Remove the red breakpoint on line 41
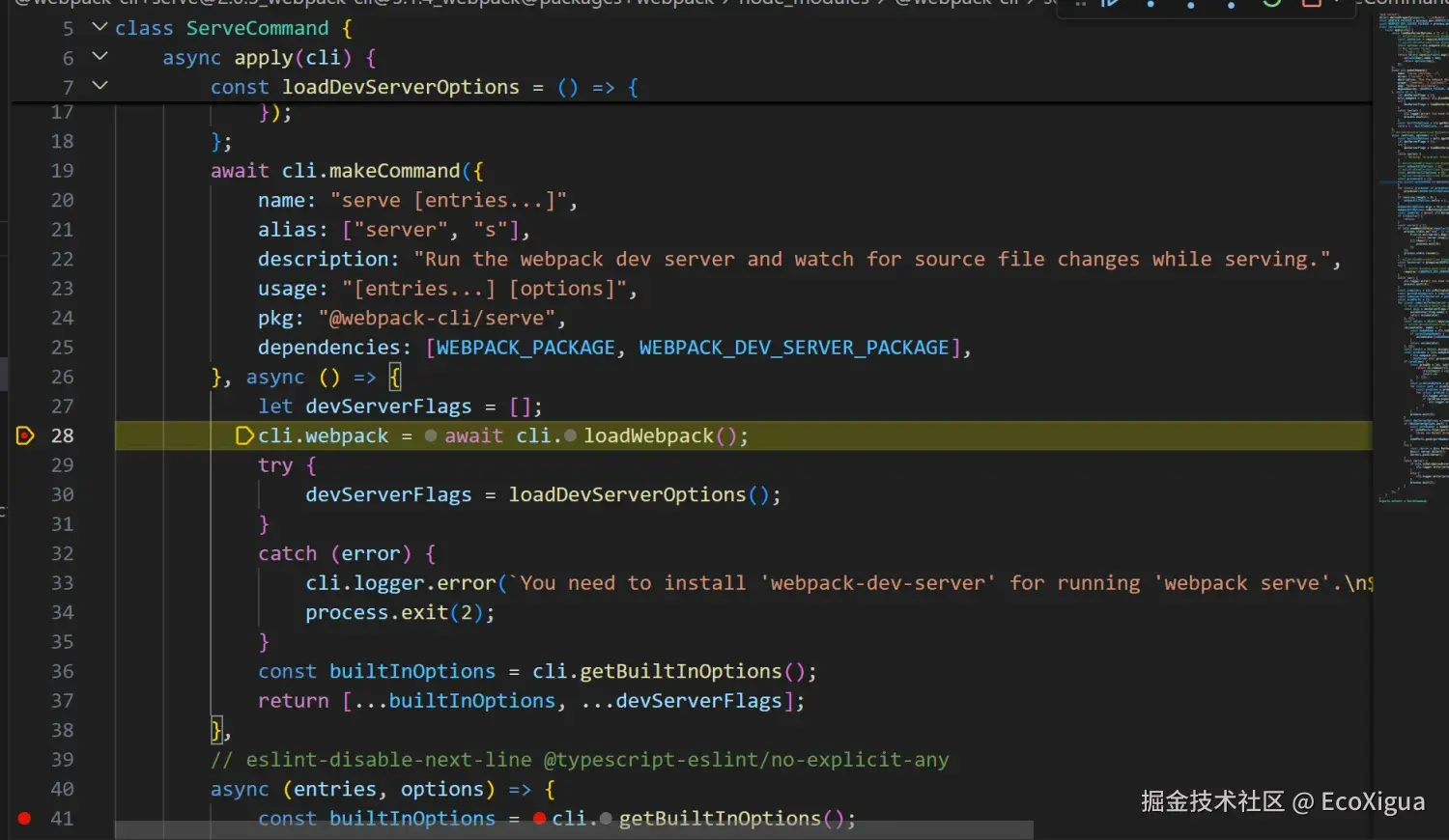This screenshot has width=1449, height=840. pos(25,818)
